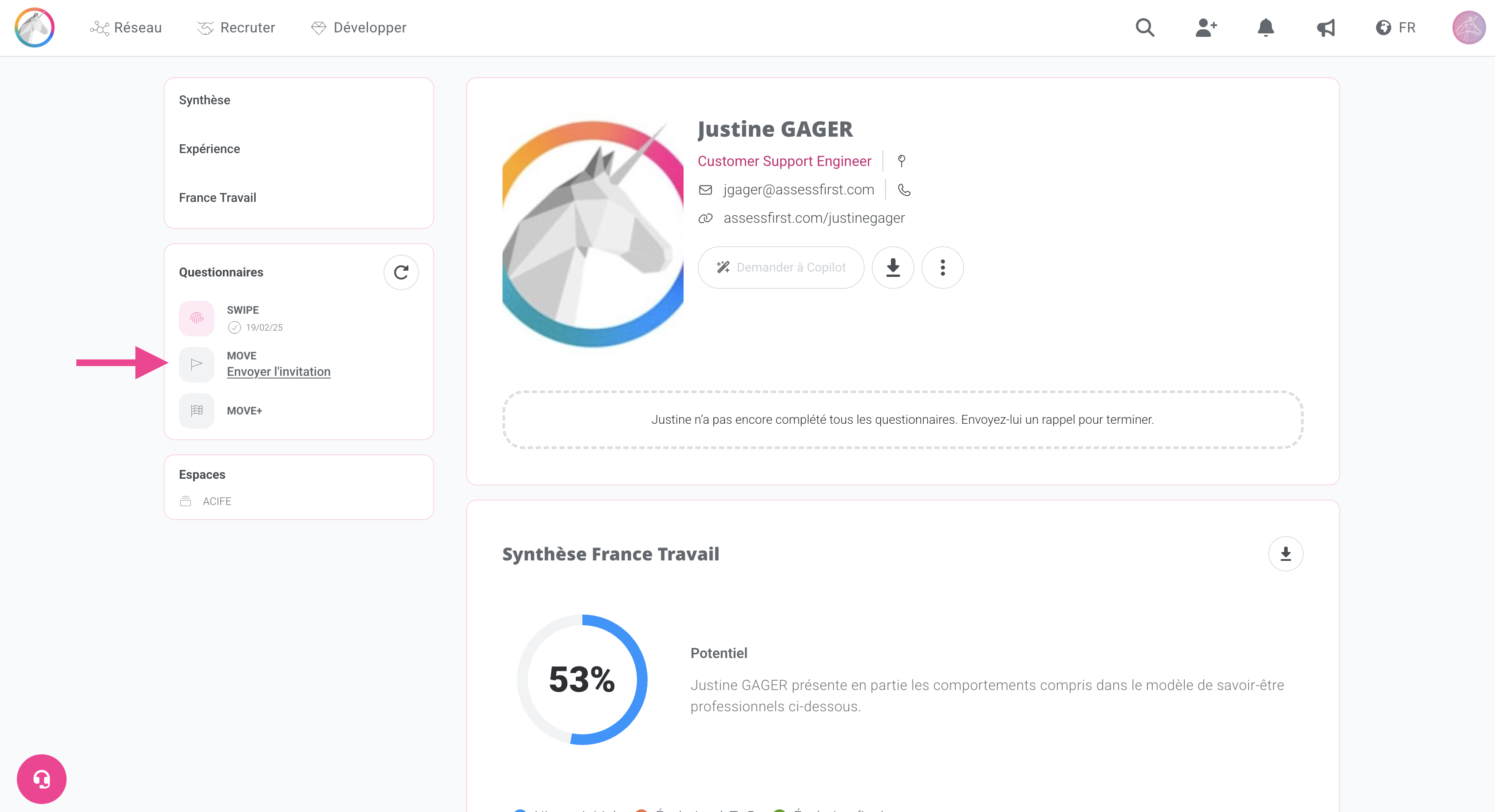This screenshot has height=812, width=1495.
Task: Open the search magnifier icon
Action: pyautogui.click(x=1144, y=27)
